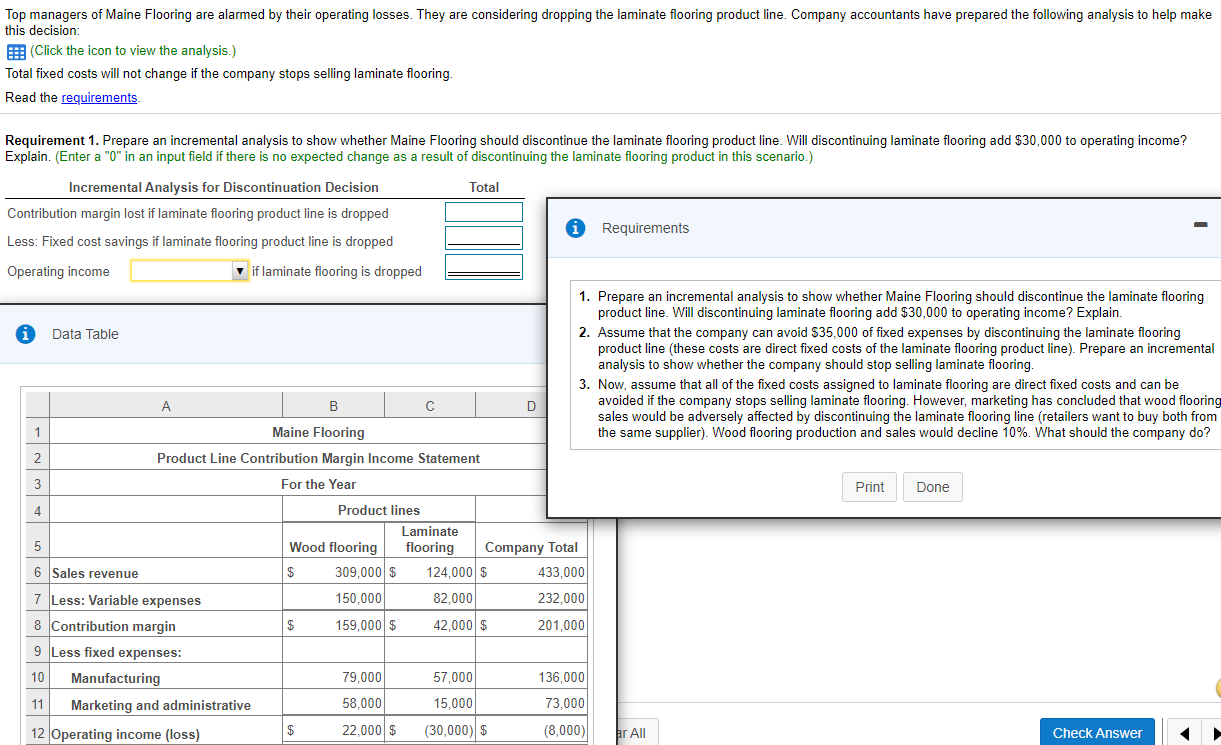Click 'For the Year' cell
Screen dimensions: 1221x745
pyautogui.click(x=318, y=484)
